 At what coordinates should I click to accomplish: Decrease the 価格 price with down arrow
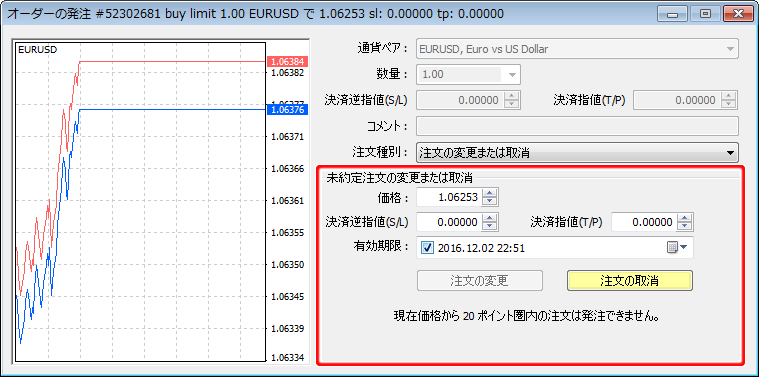coord(490,201)
